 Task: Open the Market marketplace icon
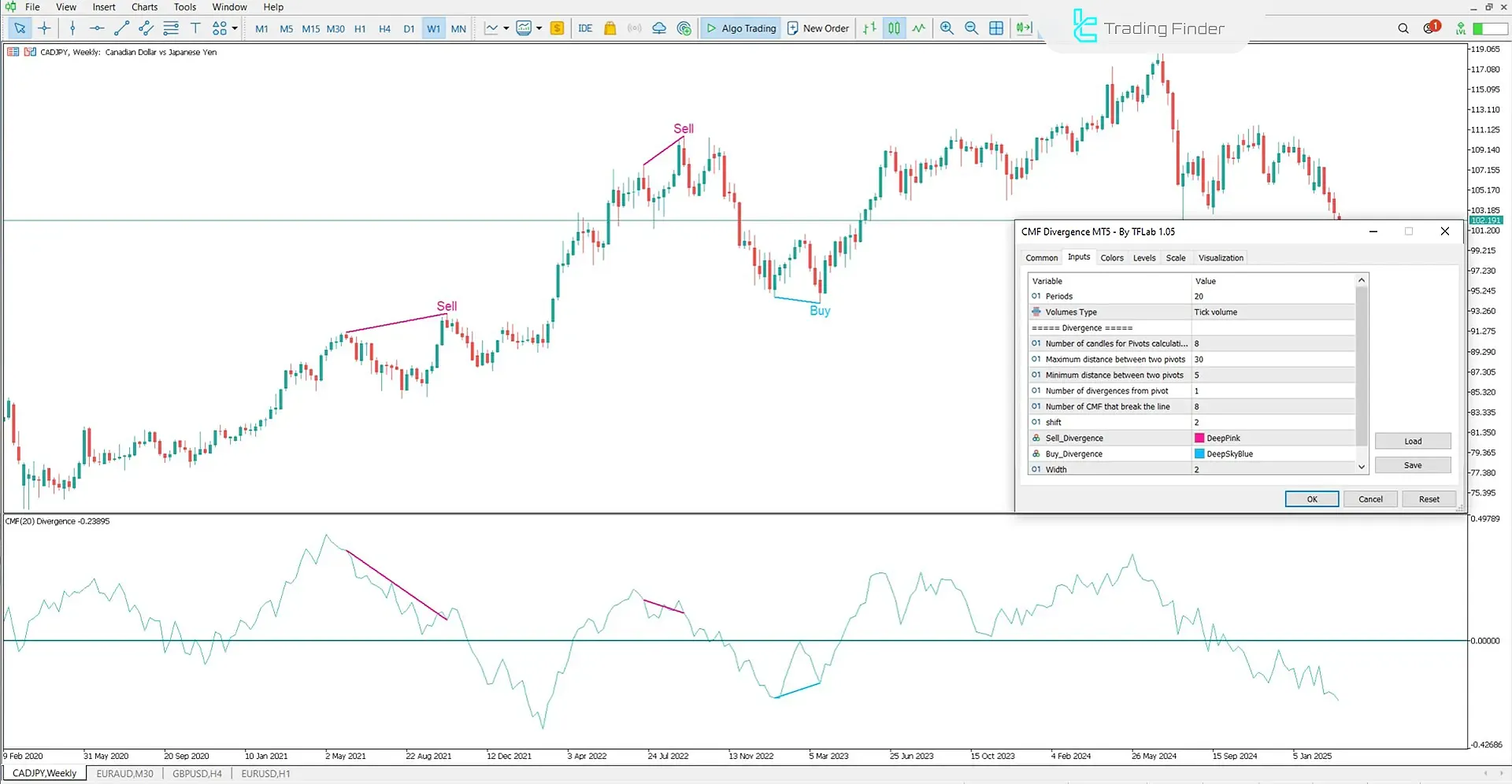coord(610,28)
